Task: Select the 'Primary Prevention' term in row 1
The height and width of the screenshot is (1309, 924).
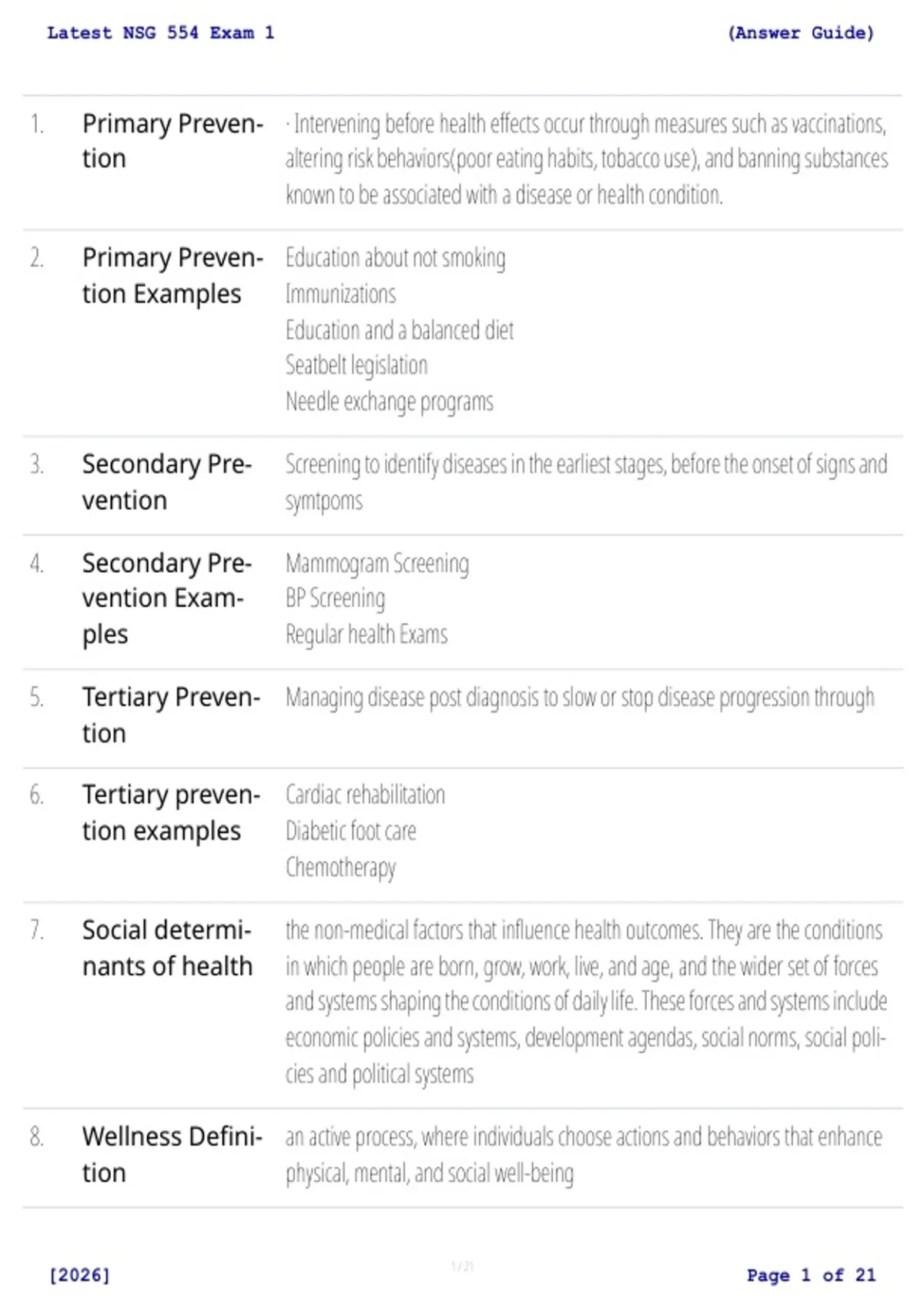Action: pyautogui.click(x=172, y=141)
